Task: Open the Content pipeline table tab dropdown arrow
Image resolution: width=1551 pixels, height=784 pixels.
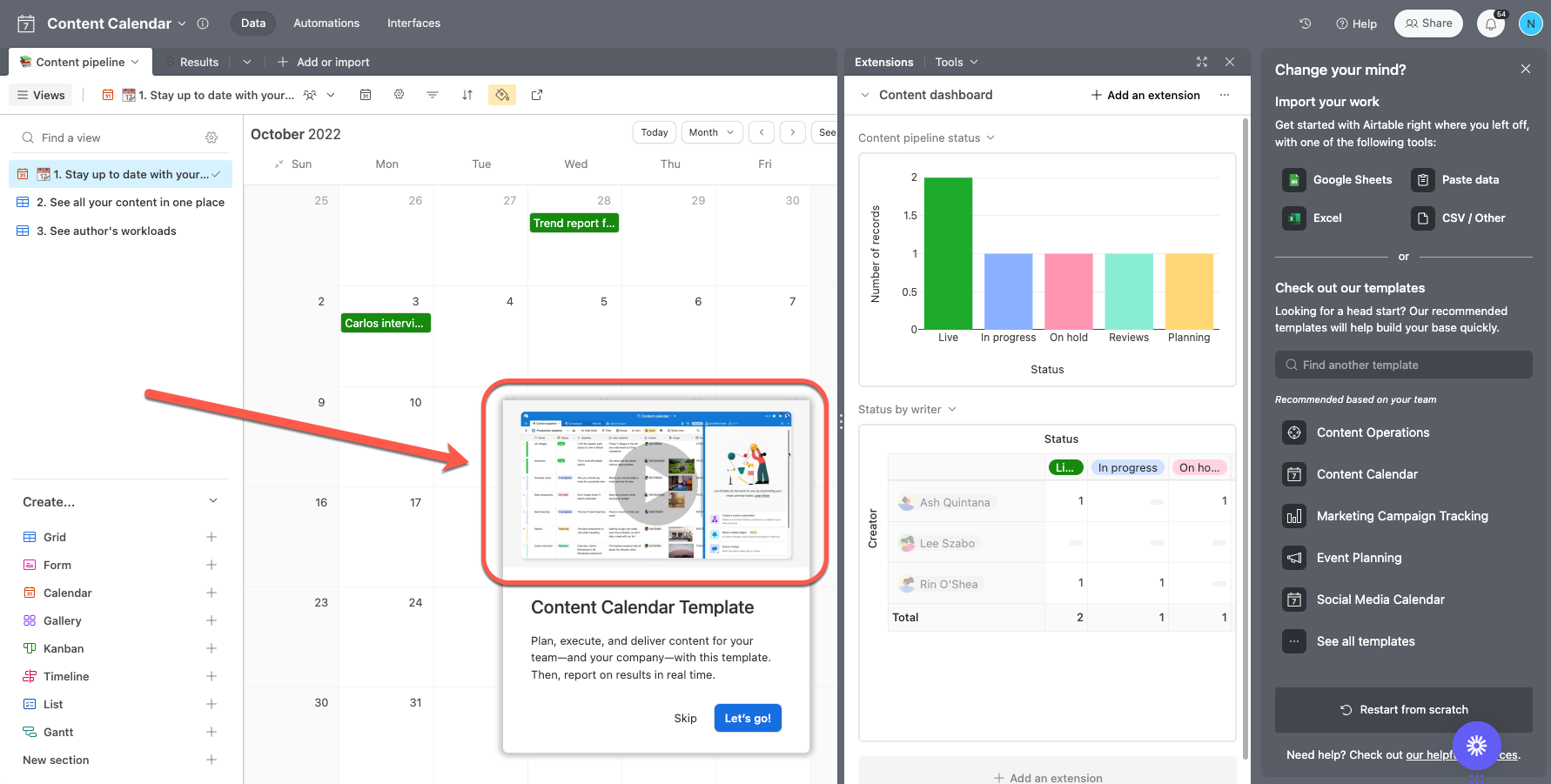Action: point(135,62)
